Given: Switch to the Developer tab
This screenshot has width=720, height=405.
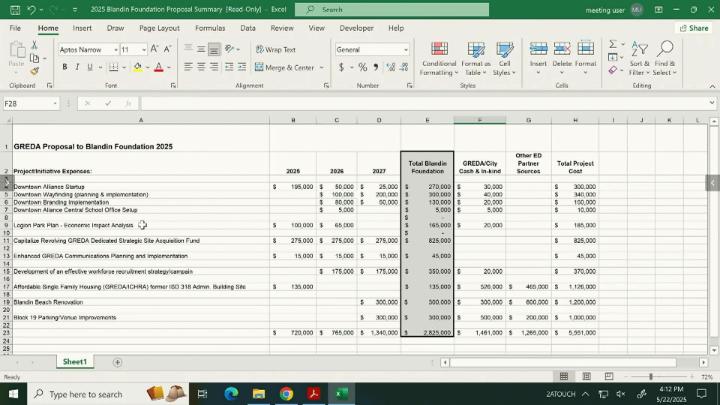Looking at the screenshot, I should click(x=356, y=28).
